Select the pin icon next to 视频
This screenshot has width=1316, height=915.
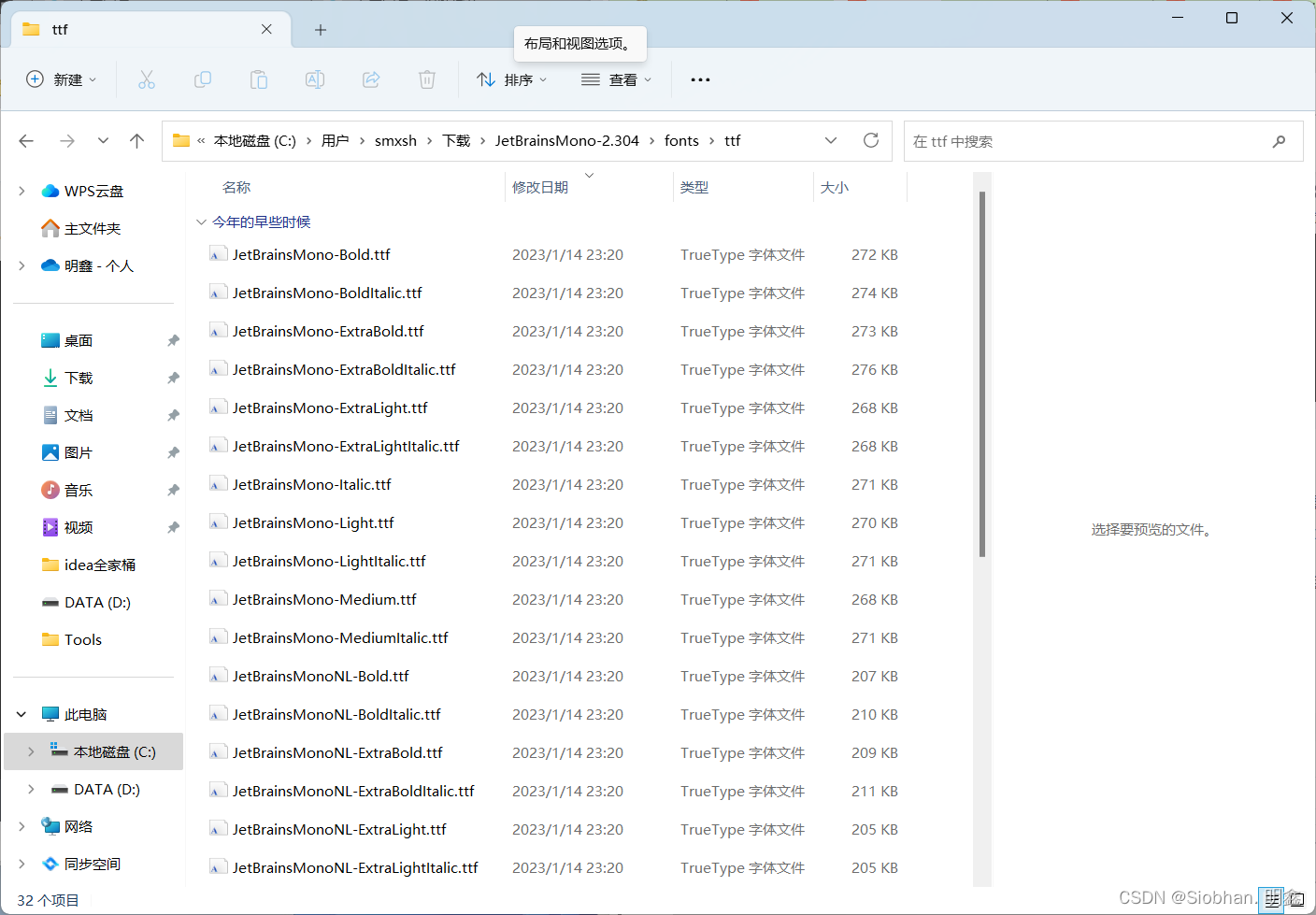(173, 528)
